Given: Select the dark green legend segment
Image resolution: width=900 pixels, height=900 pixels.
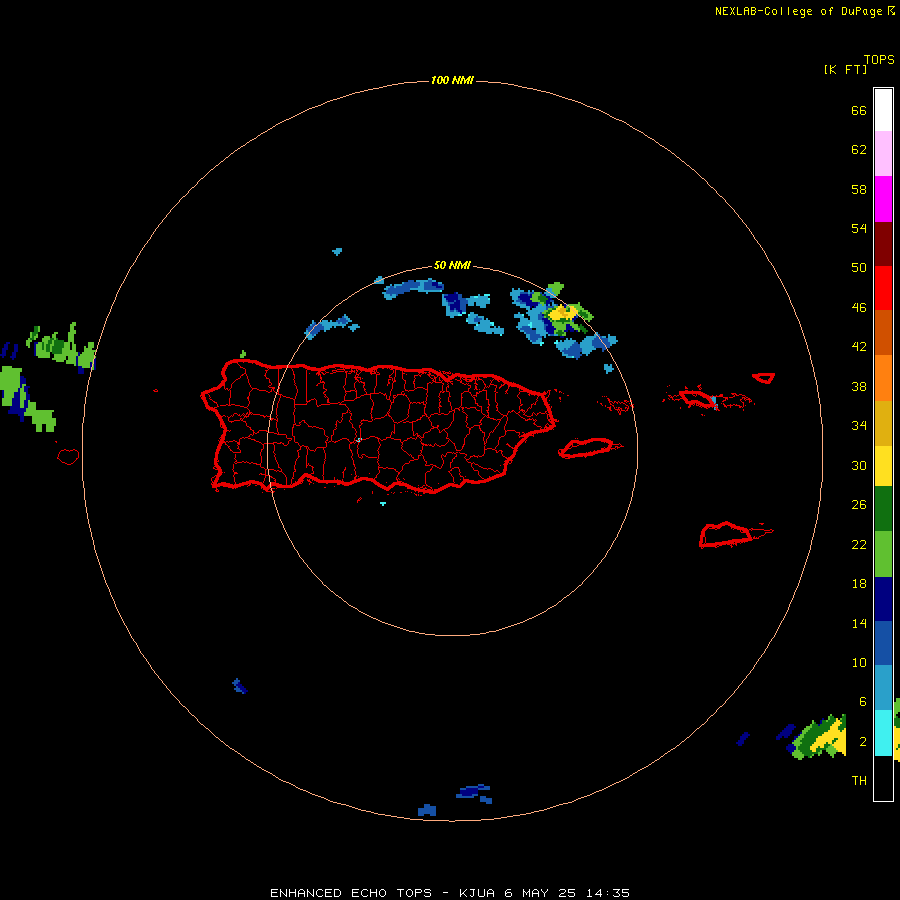Looking at the screenshot, I should click(883, 509).
